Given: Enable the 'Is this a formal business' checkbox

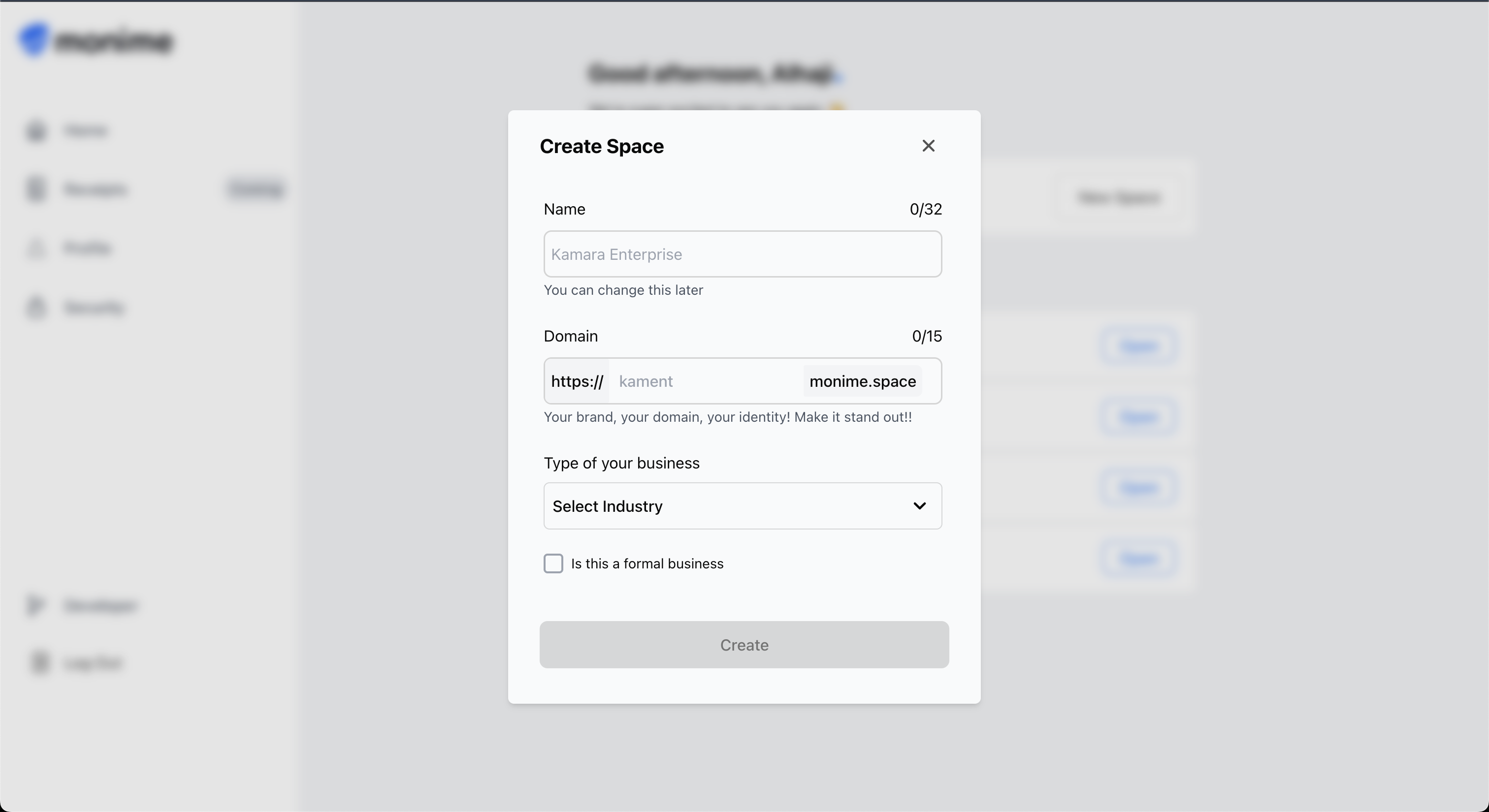Looking at the screenshot, I should pos(553,563).
